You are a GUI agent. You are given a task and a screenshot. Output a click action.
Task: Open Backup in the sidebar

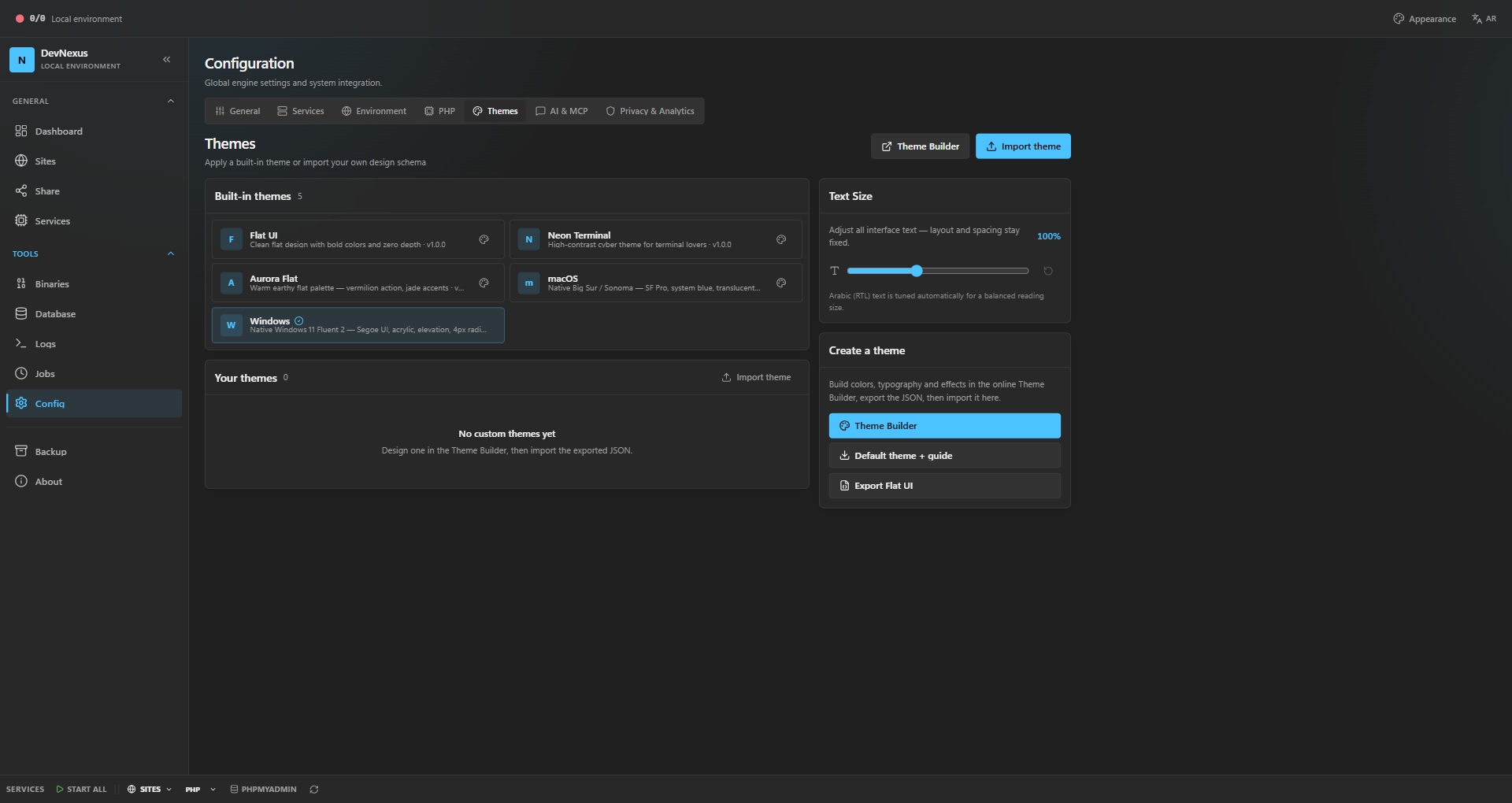click(94, 452)
